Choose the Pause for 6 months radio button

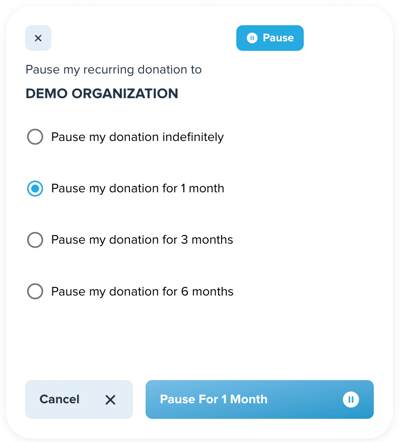pos(35,291)
